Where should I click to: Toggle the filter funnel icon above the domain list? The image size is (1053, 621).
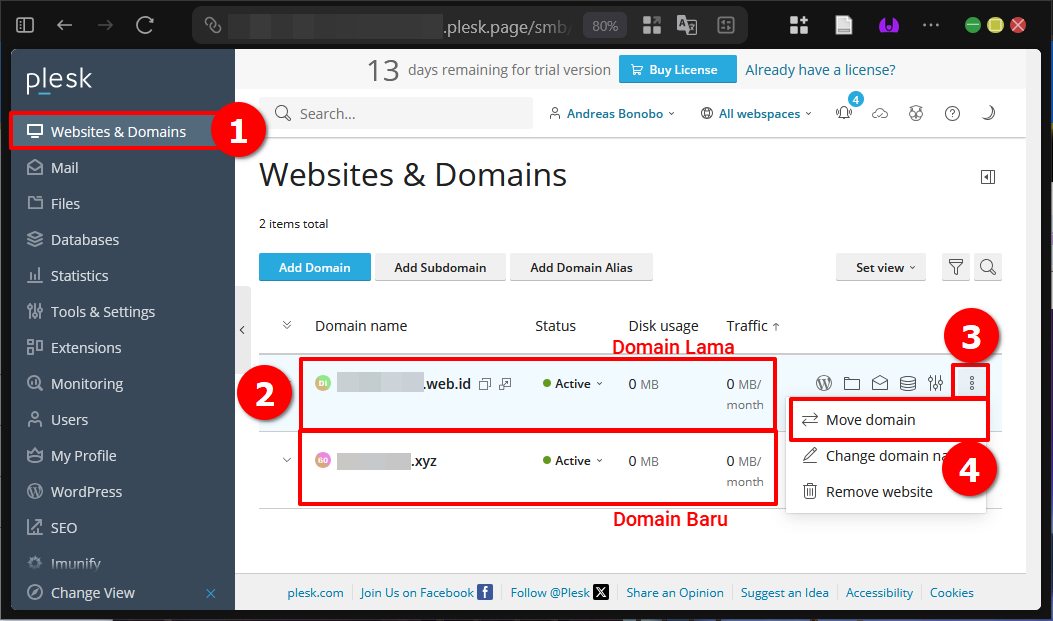pos(955,267)
